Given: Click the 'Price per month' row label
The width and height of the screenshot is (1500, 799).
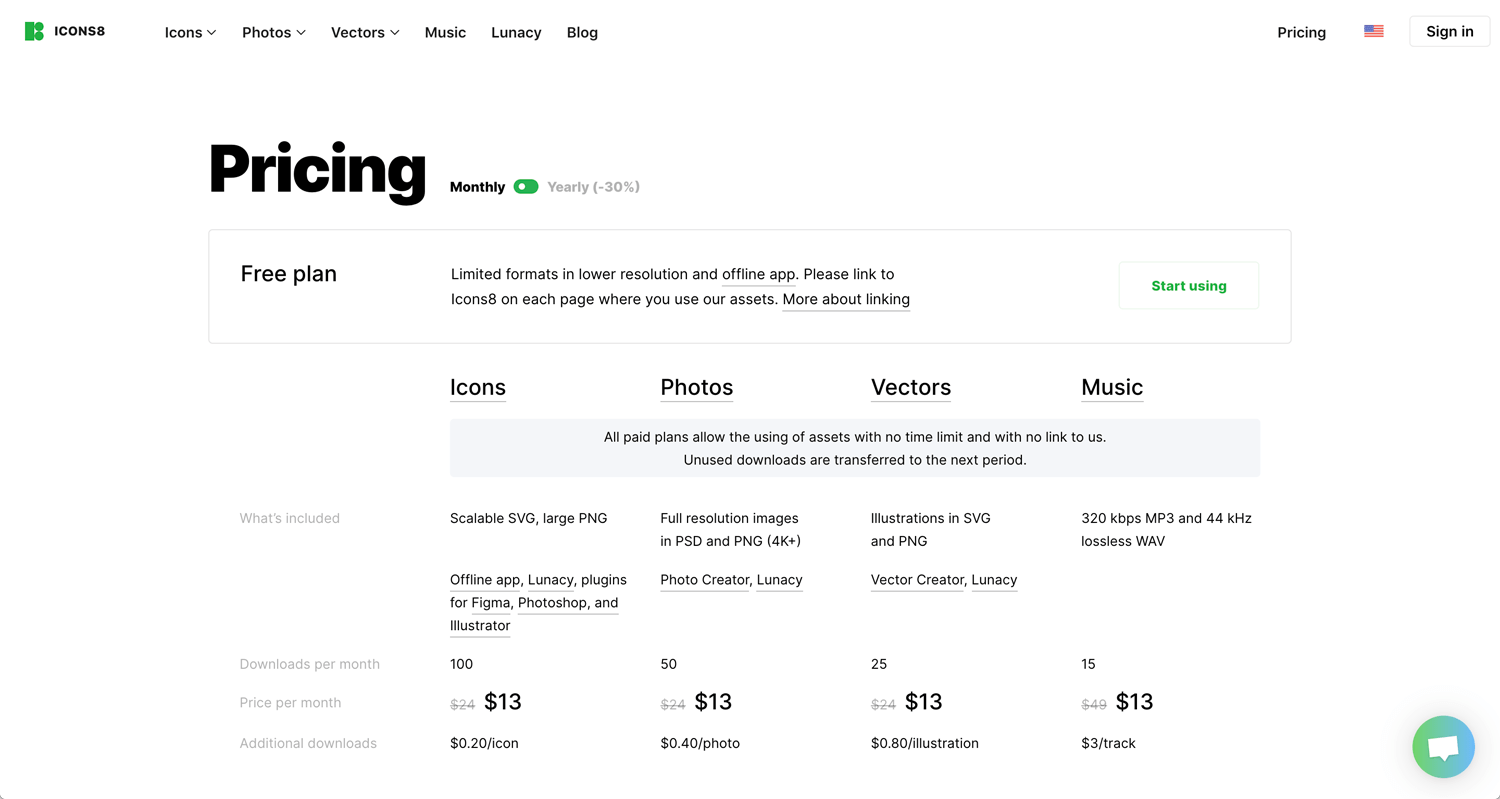Looking at the screenshot, I should point(290,703).
